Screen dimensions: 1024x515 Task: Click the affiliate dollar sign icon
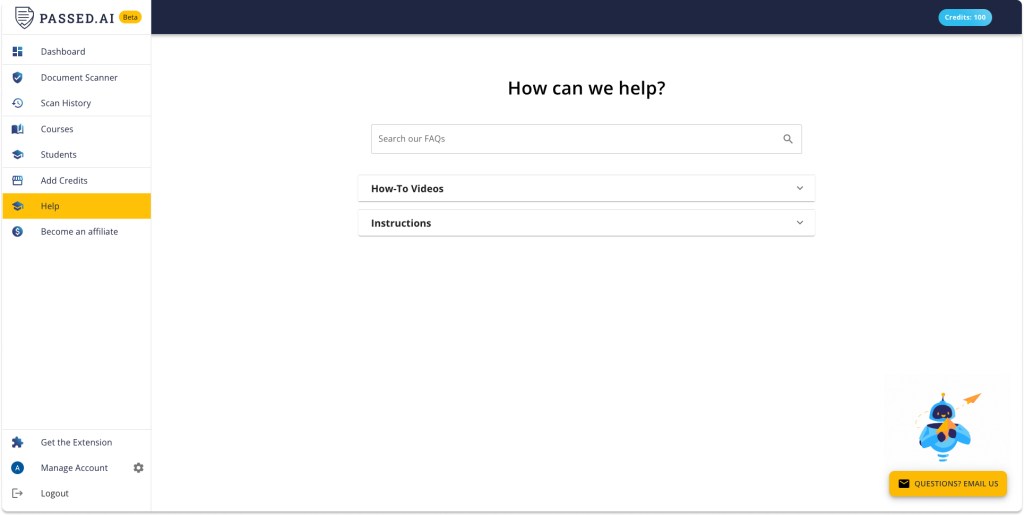click(18, 232)
